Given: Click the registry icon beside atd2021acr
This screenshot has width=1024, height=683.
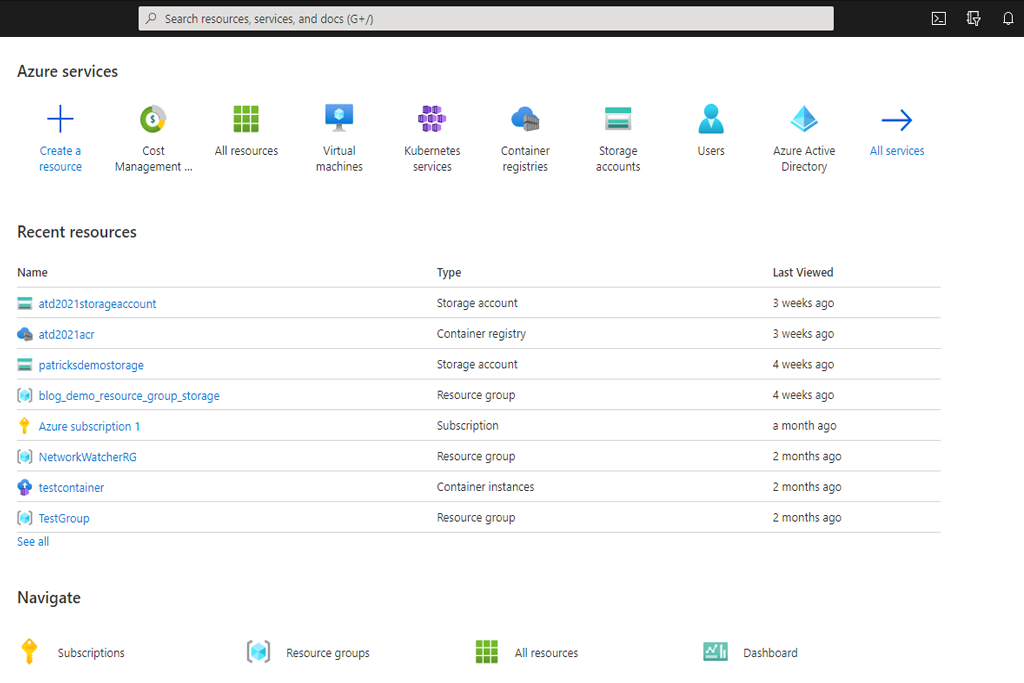Looking at the screenshot, I should click(x=25, y=334).
